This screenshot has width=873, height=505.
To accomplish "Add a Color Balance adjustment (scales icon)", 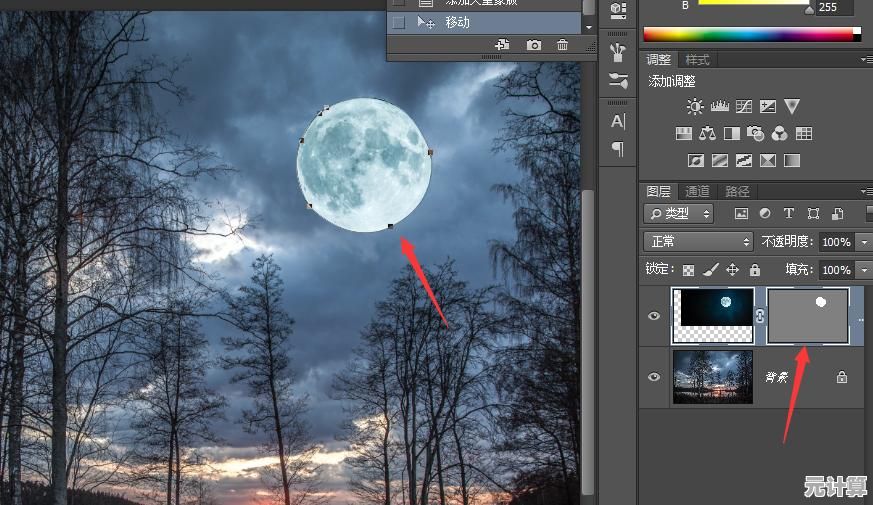I will 708,133.
